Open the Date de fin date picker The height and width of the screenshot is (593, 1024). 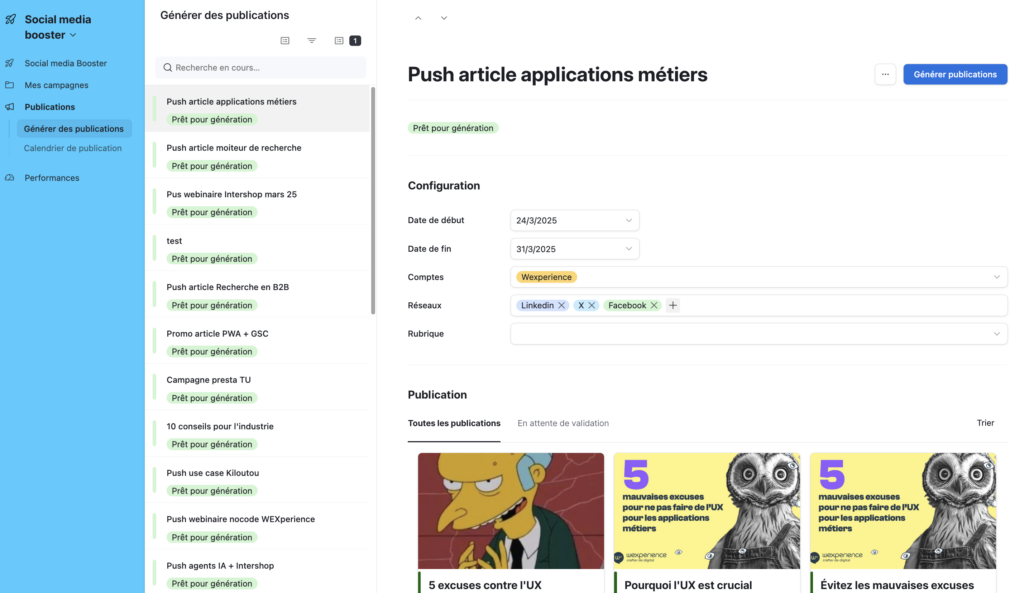tap(628, 249)
